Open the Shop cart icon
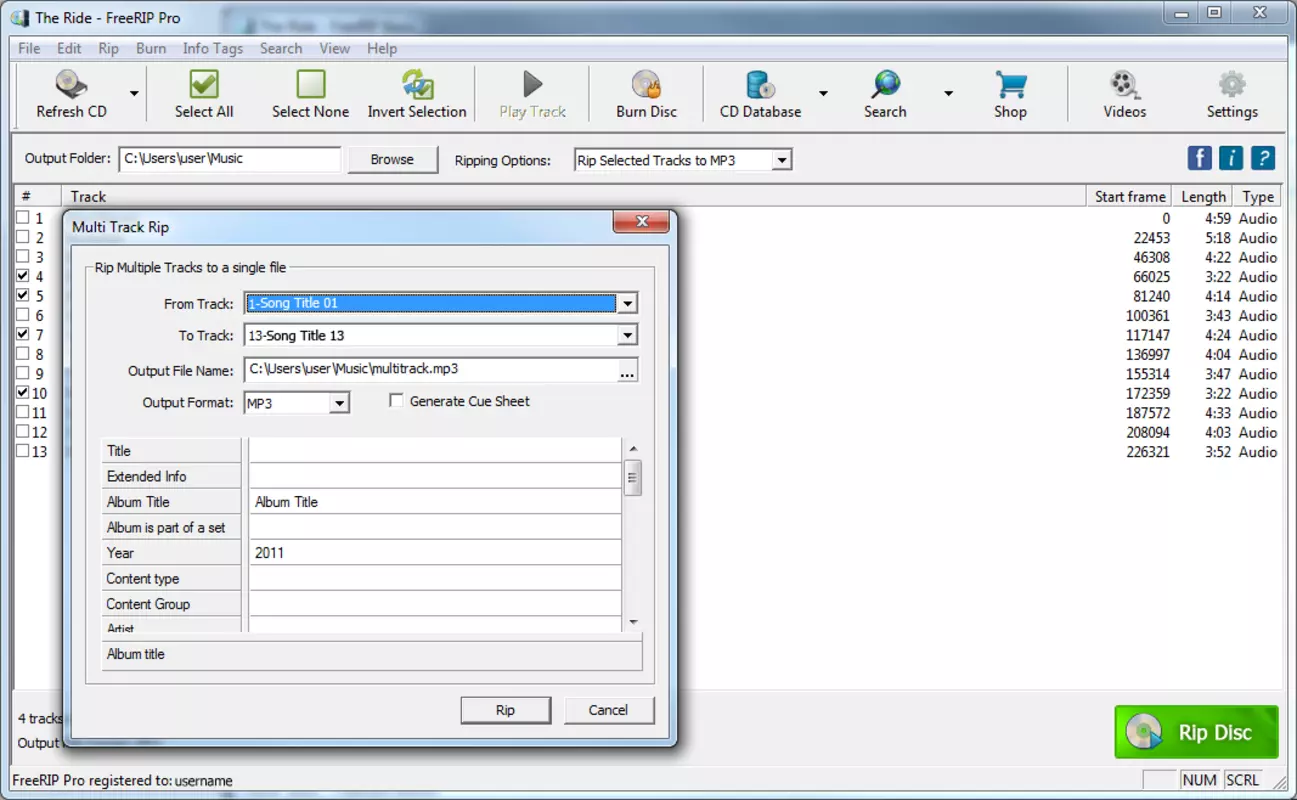The height and width of the screenshot is (800, 1297). pos(1010,85)
